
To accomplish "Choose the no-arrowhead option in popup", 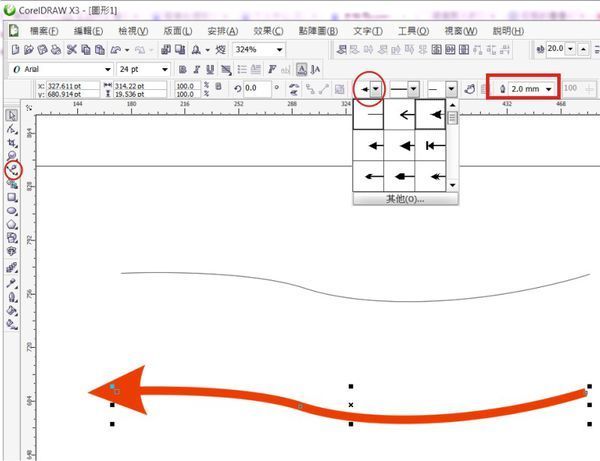I will tap(368, 114).
